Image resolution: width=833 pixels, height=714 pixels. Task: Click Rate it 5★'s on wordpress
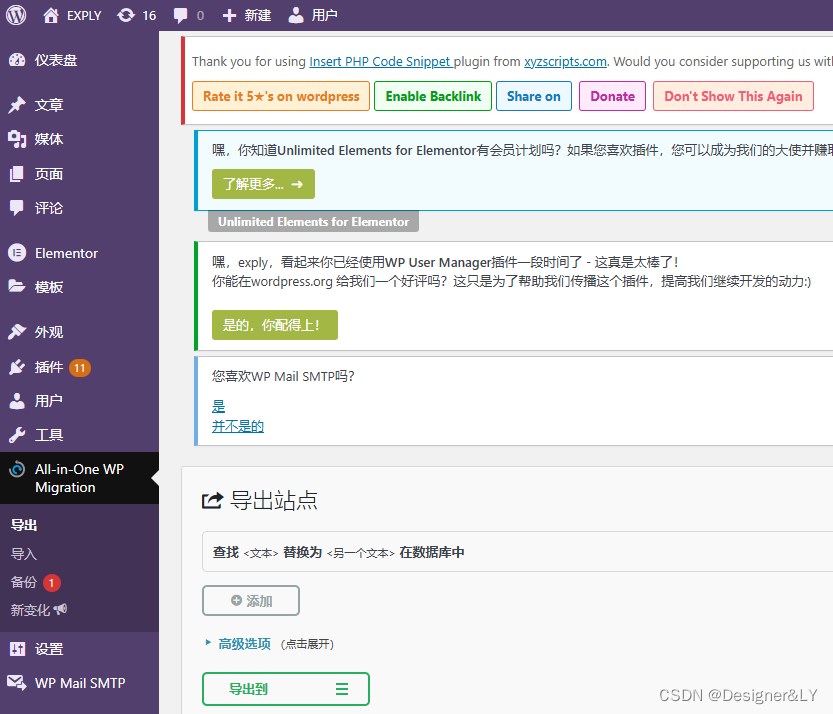[x=281, y=96]
